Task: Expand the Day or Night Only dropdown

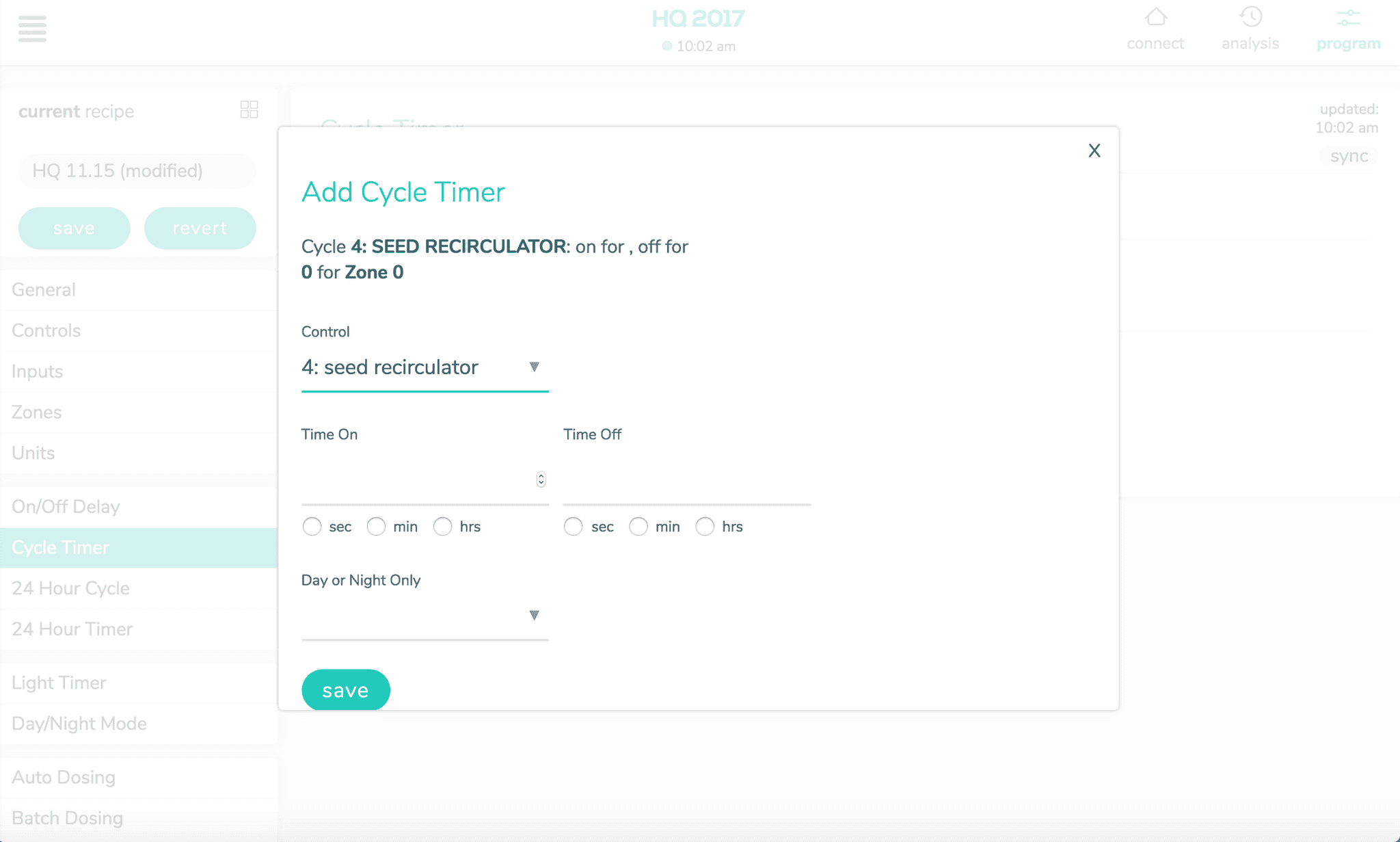Action: [x=425, y=616]
